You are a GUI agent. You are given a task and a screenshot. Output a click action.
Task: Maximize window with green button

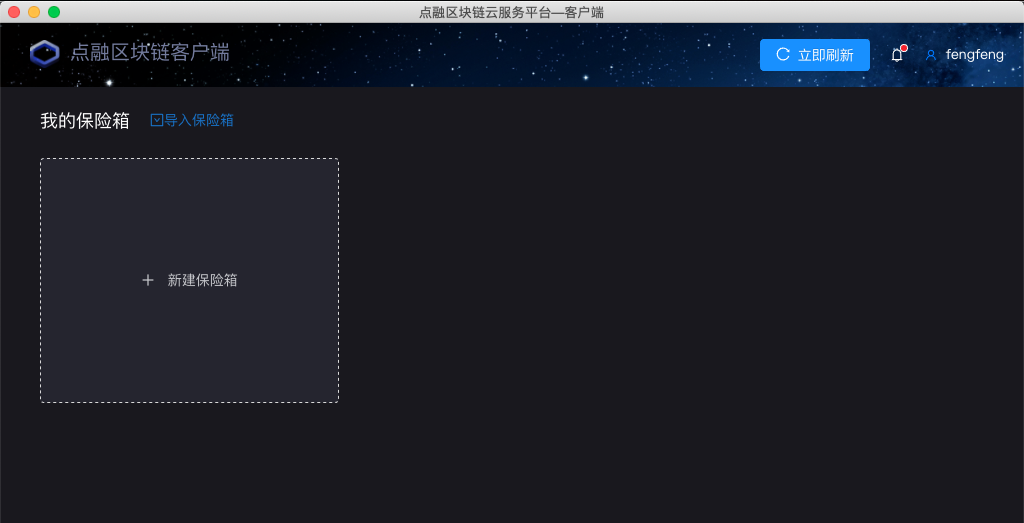pos(54,12)
